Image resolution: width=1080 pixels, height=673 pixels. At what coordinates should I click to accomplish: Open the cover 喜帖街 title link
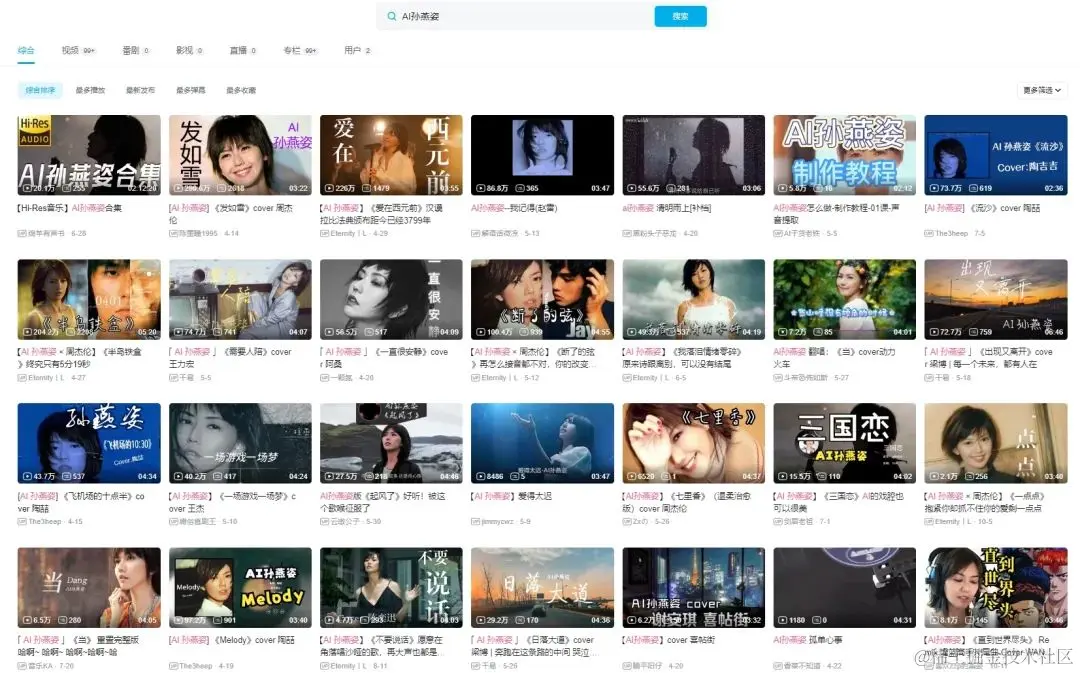tap(669, 640)
